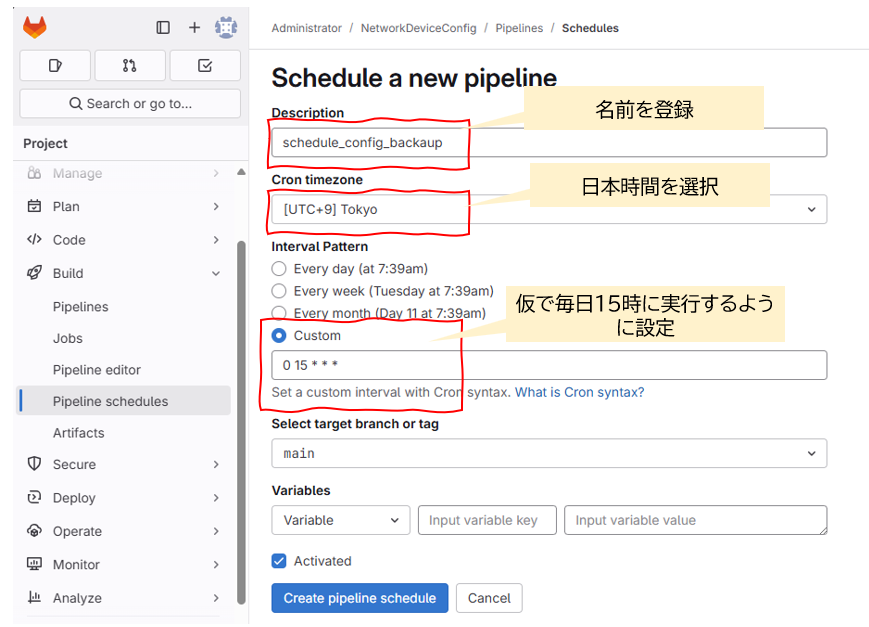Collapse the Build section in sidebar
869x627 pixels.
[x=216, y=273]
